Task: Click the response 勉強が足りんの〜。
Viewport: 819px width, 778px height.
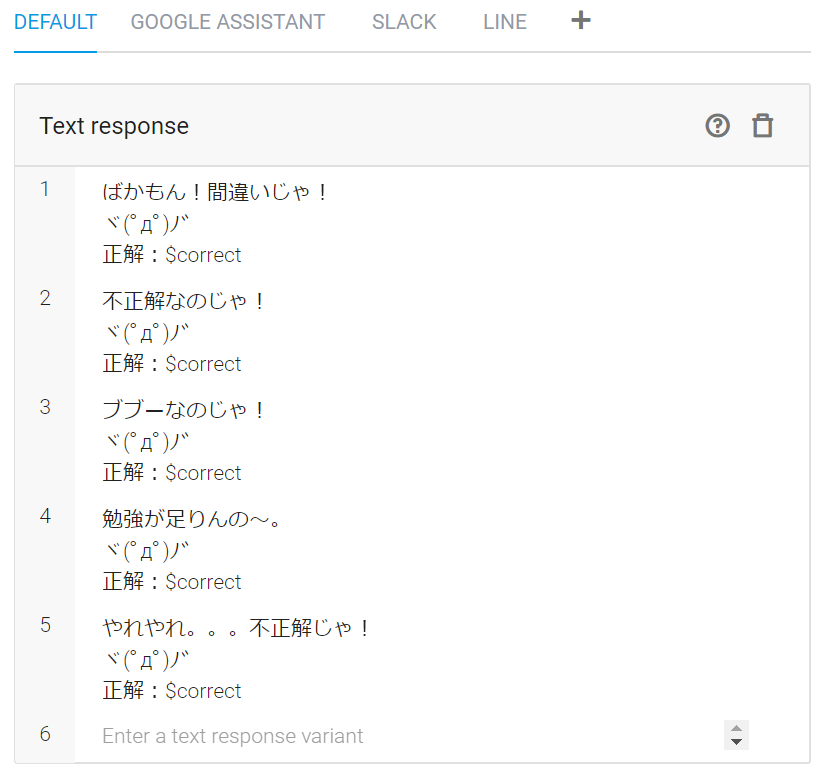Action: pyautogui.click(x=196, y=519)
